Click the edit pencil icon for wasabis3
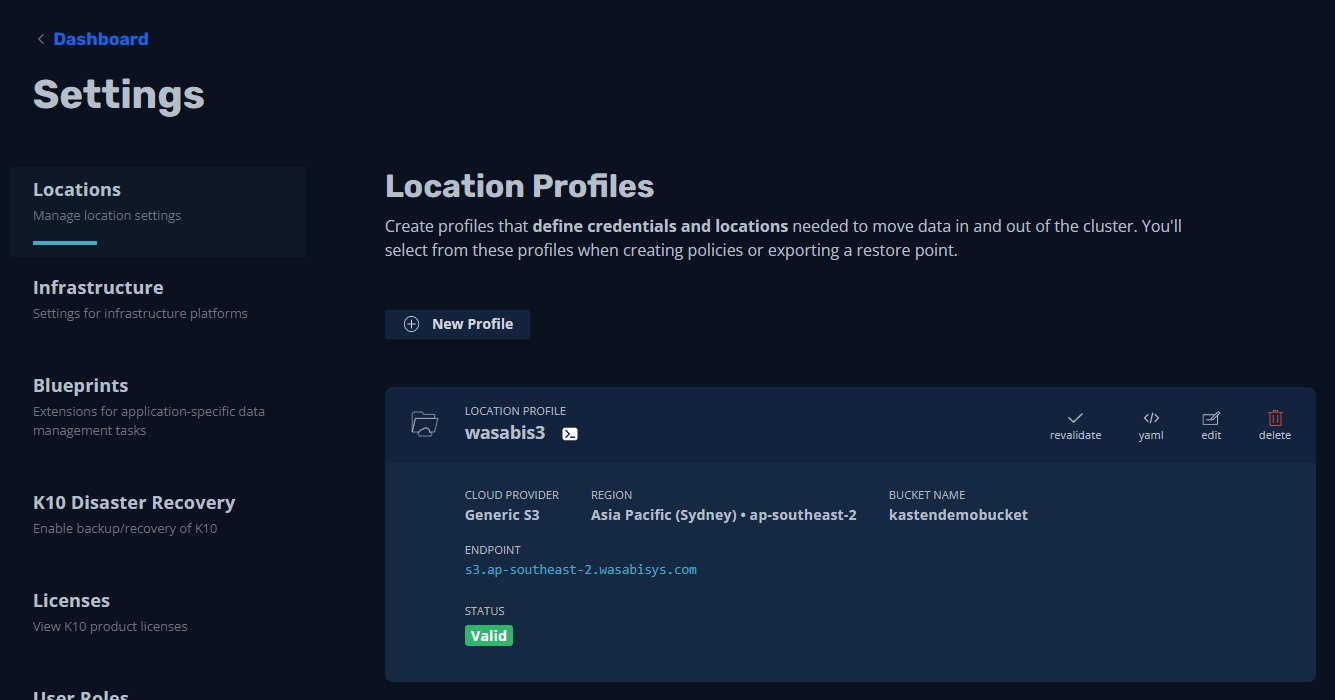Viewport: 1335px width, 700px height. pos(1211,418)
